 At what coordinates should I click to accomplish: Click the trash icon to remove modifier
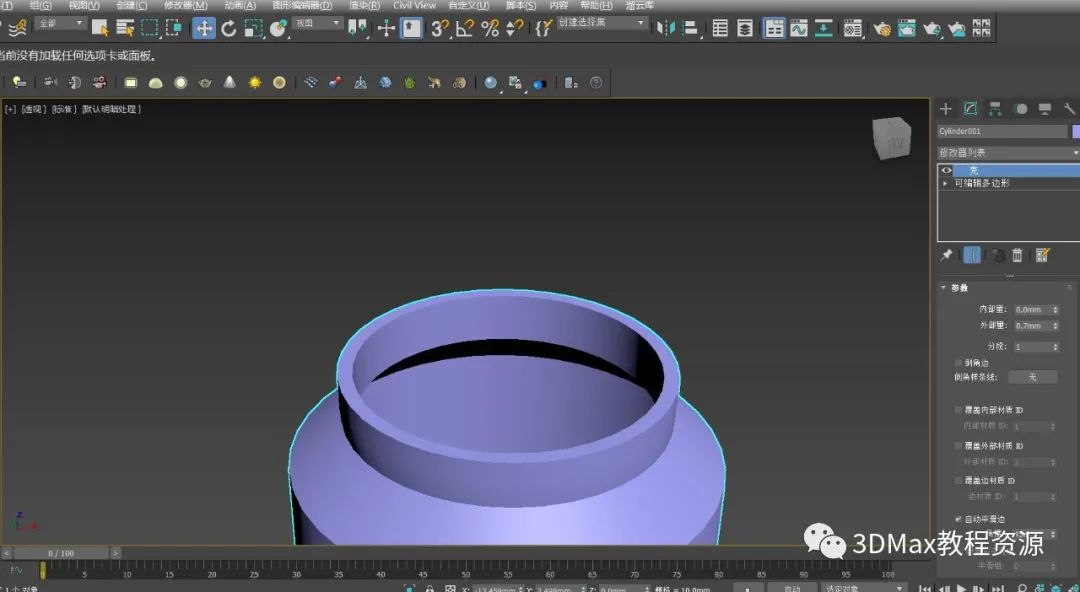[1017, 255]
